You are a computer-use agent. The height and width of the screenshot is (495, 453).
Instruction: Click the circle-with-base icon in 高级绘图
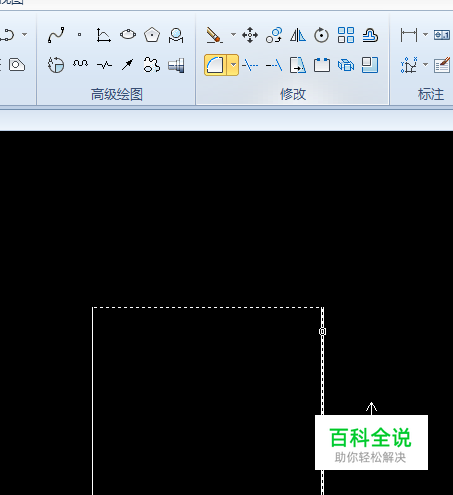[176, 35]
